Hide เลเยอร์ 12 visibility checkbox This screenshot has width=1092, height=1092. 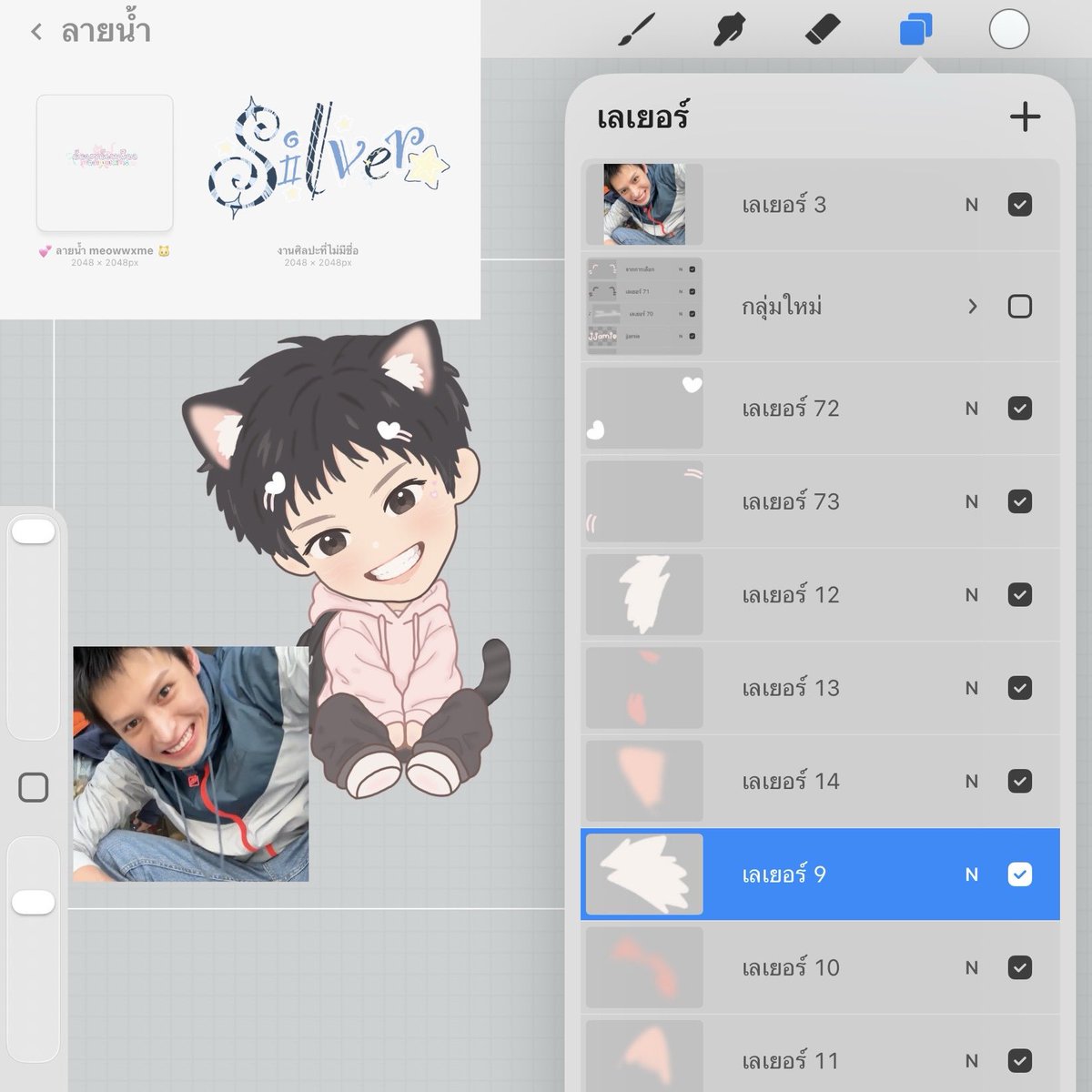click(1020, 595)
